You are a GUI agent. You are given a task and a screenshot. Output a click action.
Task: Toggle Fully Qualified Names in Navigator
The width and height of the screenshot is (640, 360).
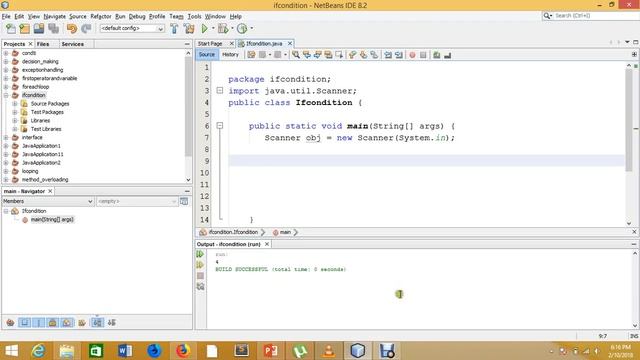(82, 322)
